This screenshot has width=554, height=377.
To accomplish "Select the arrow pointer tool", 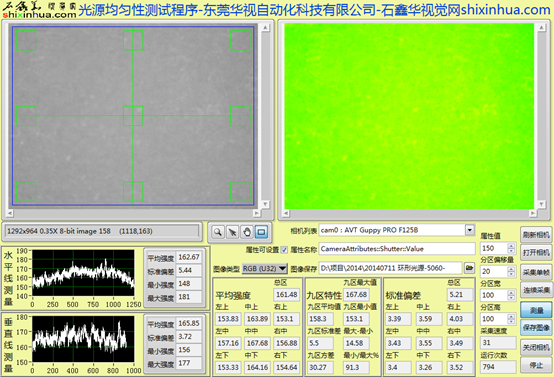I will coord(232,232).
